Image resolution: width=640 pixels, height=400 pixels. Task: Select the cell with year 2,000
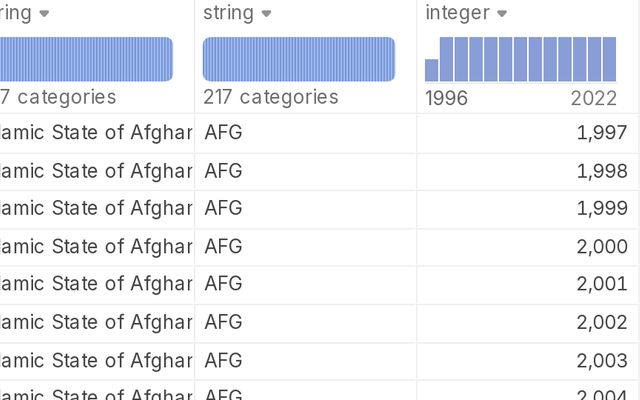(x=526, y=247)
